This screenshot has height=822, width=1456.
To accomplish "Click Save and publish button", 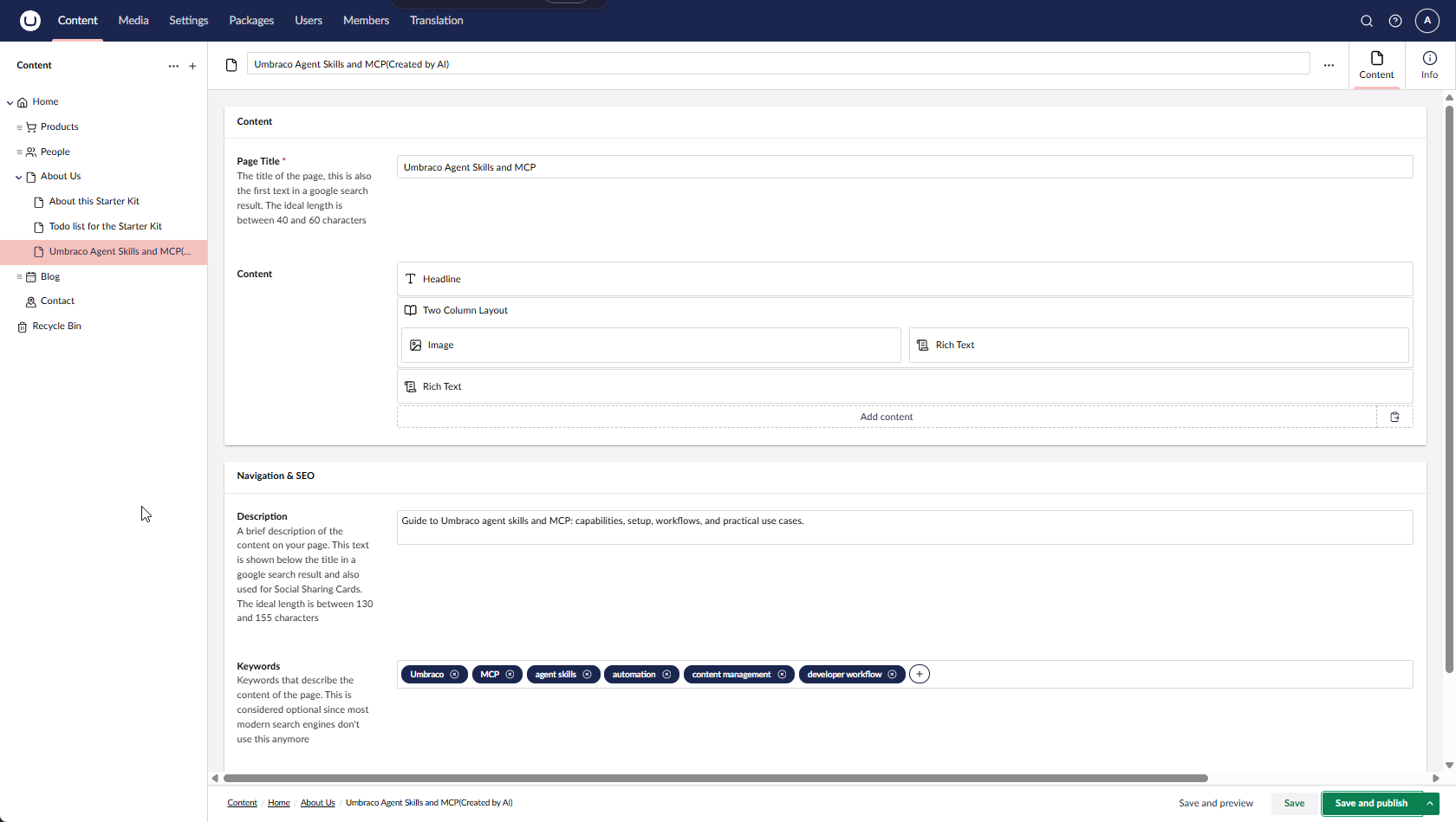I will [x=1371, y=804].
